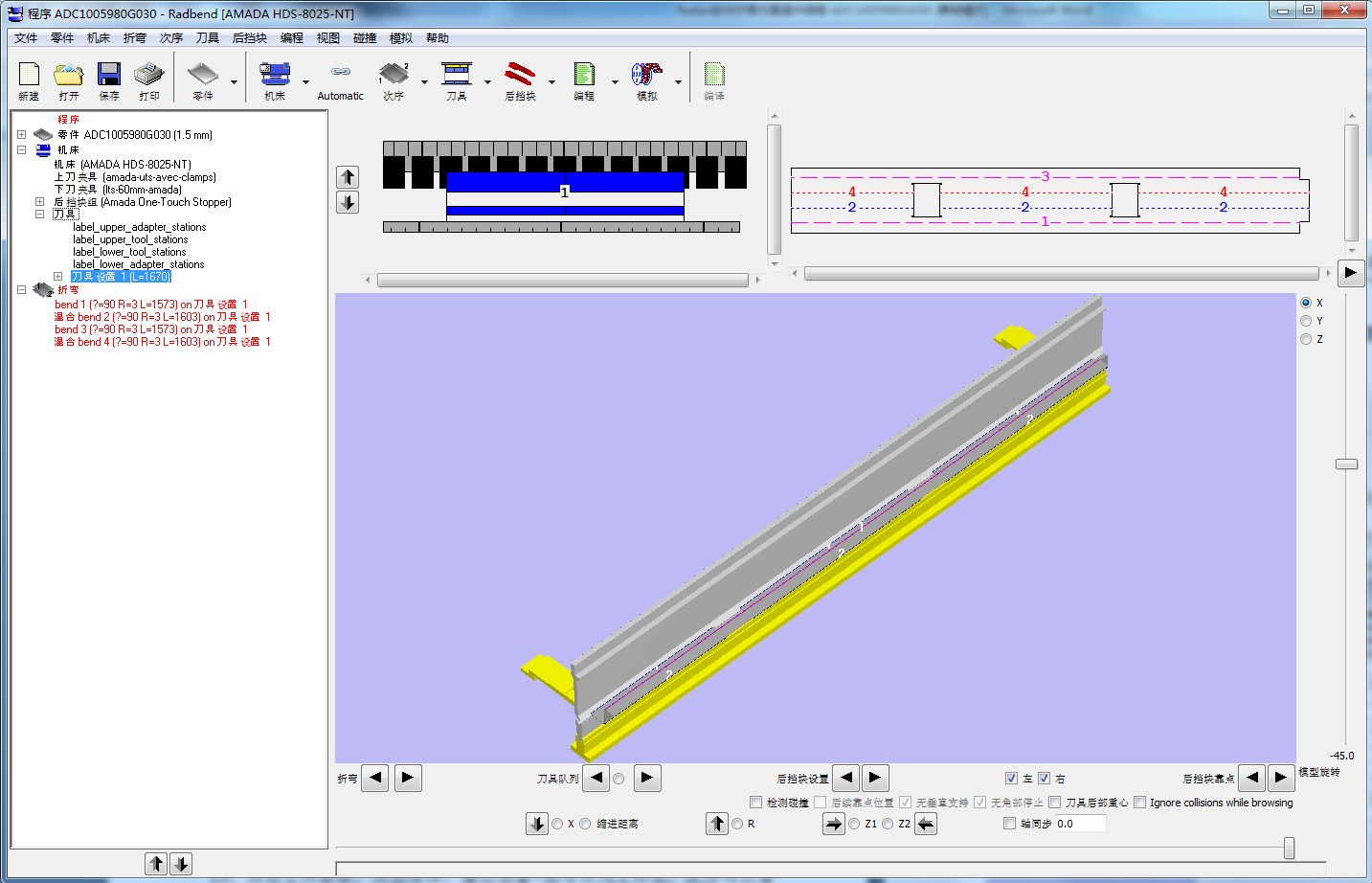Click the 刀具 (Tooling) toolbar icon
This screenshot has width=1372, height=883.
point(457,75)
